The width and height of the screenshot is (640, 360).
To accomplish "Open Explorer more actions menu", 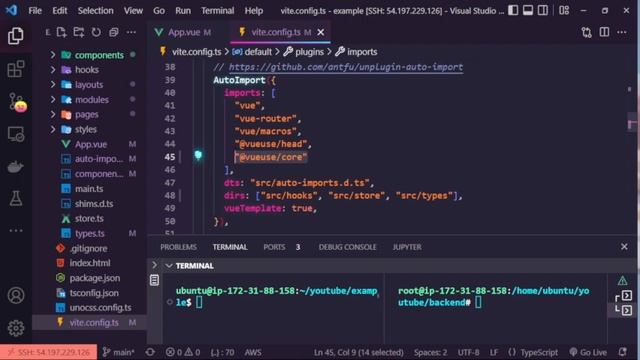I will [131, 32].
